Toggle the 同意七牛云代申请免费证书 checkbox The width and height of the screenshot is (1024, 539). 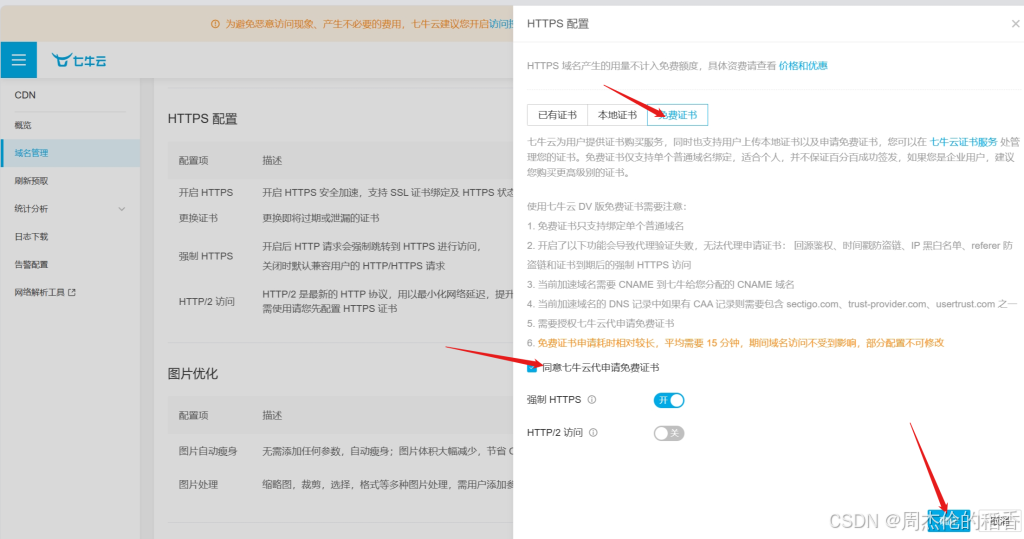click(x=532, y=367)
